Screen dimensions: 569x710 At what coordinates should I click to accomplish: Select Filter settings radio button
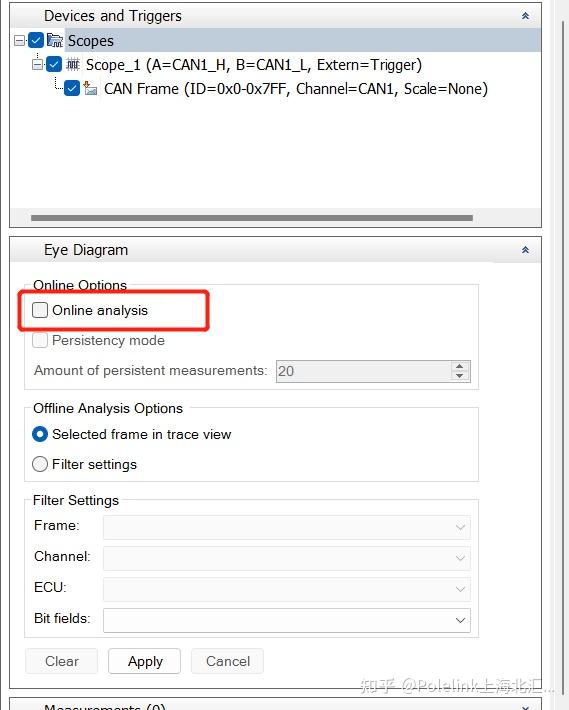(x=40, y=464)
